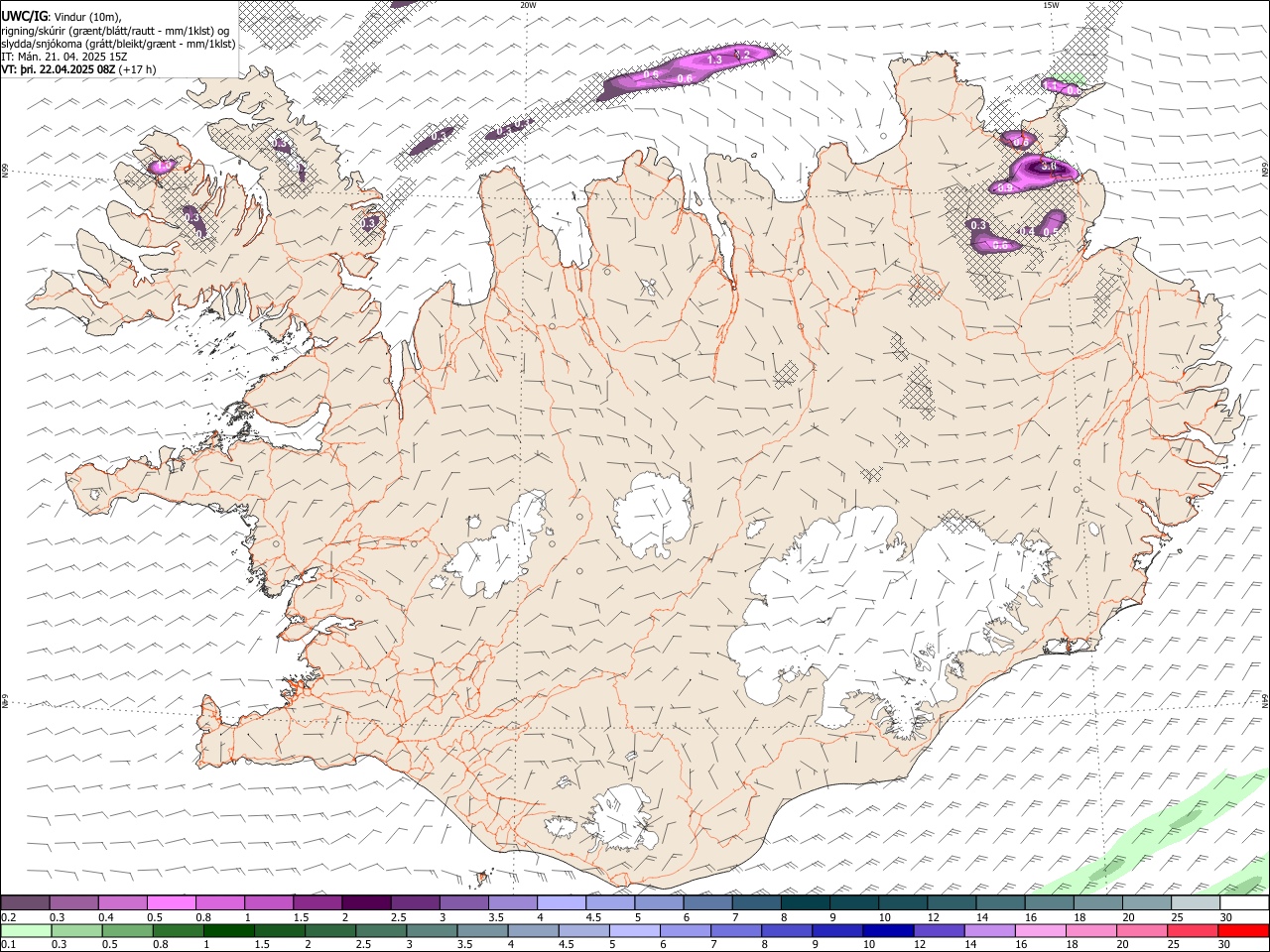This screenshot has height=952, width=1270.
Task: Pick the lavender top-row swatch starting at 4
Action: coord(561,902)
